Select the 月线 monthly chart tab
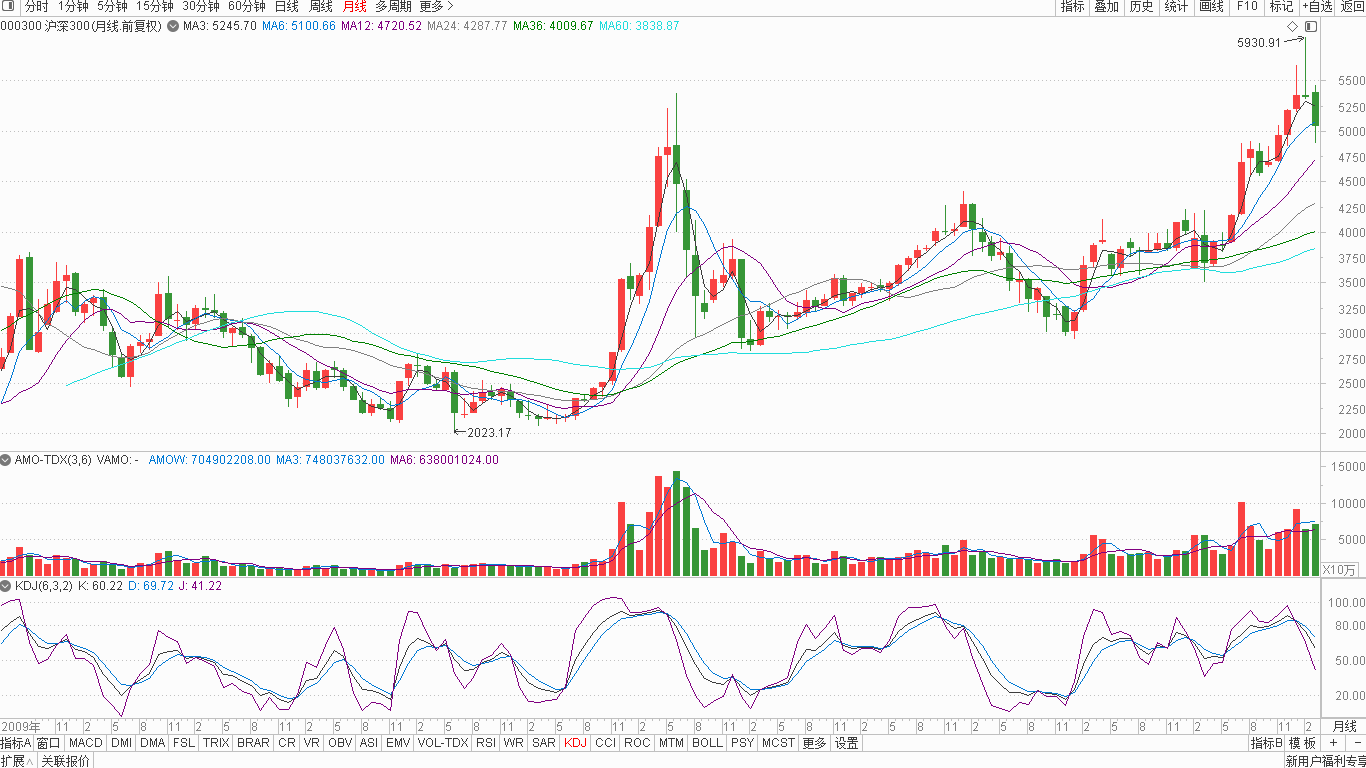Image resolution: width=1366 pixels, height=768 pixels. pos(355,6)
